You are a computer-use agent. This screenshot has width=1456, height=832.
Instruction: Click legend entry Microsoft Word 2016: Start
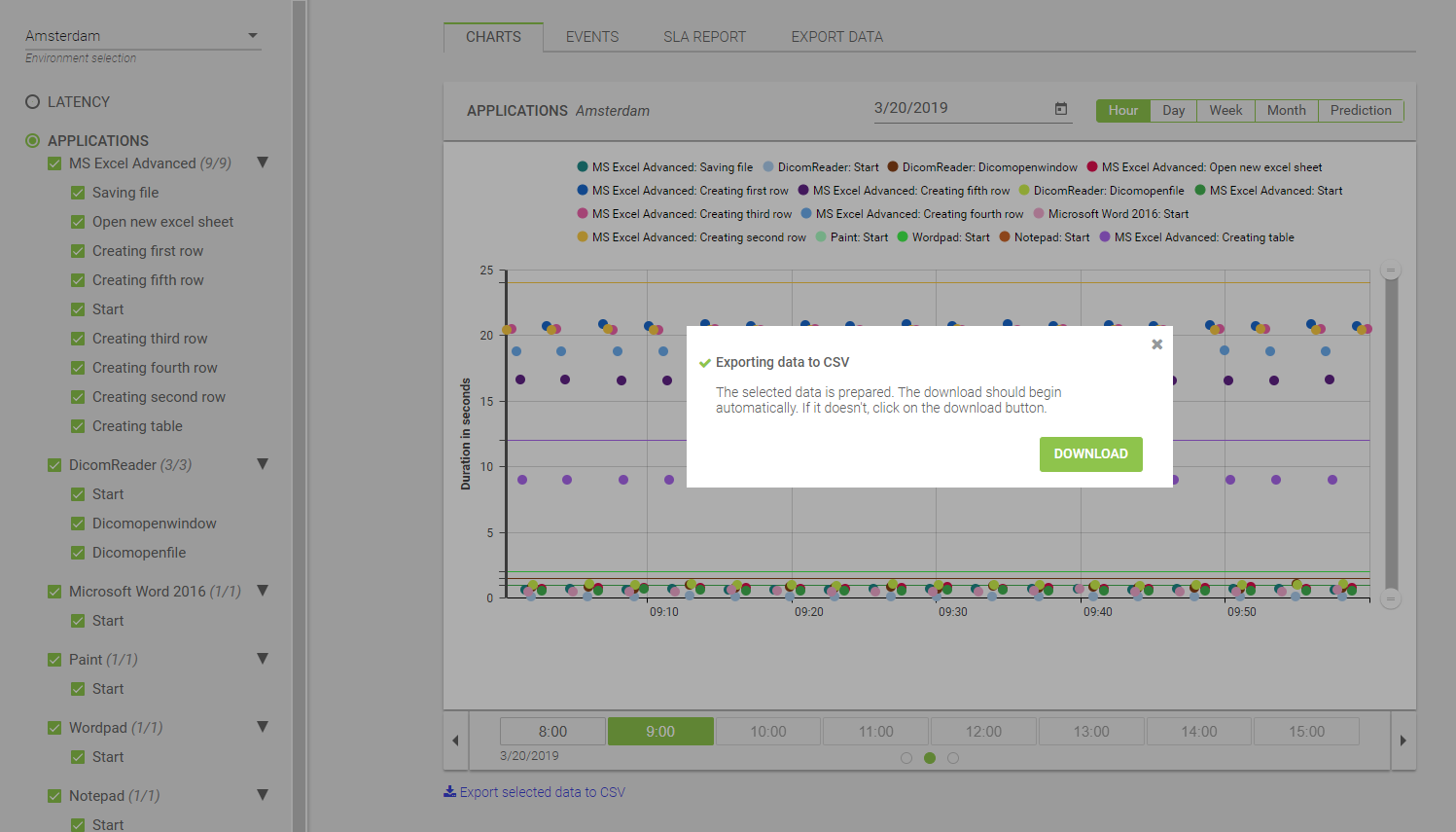pos(1111,214)
